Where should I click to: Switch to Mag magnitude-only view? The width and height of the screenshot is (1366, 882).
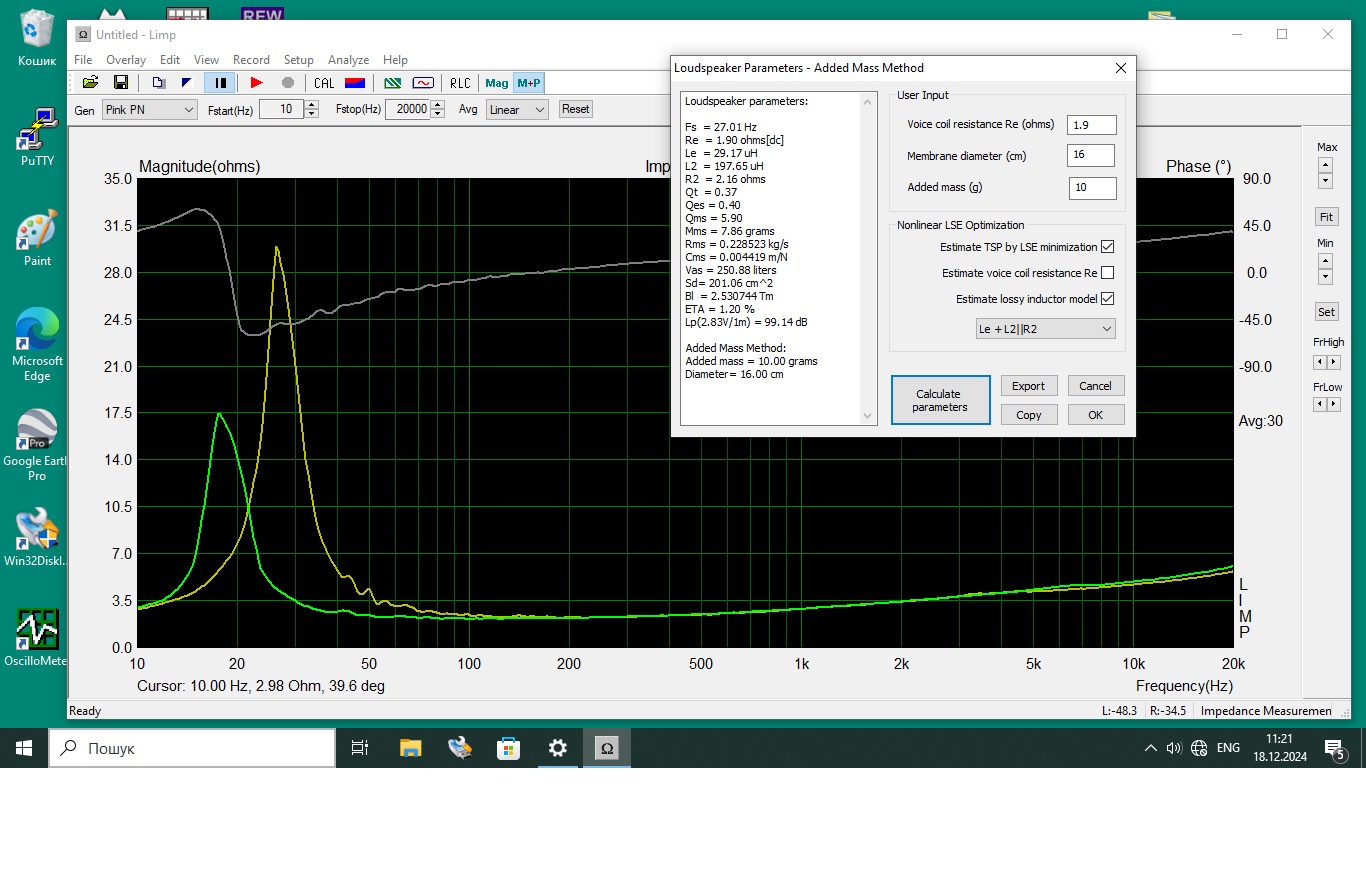point(496,83)
